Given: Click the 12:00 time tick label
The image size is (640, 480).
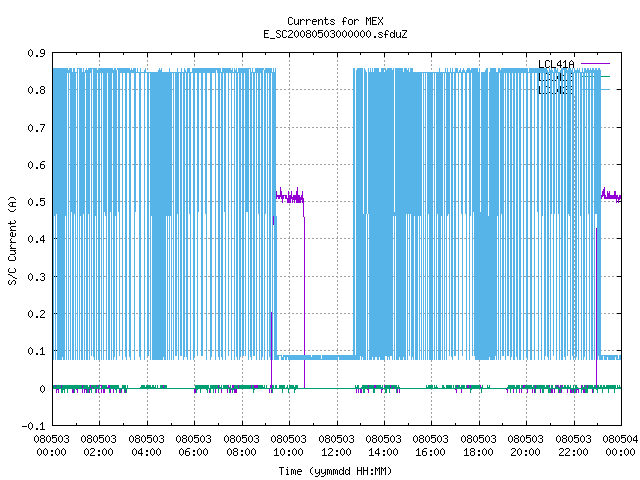Looking at the screenshot, I should (x=336, y=452).
